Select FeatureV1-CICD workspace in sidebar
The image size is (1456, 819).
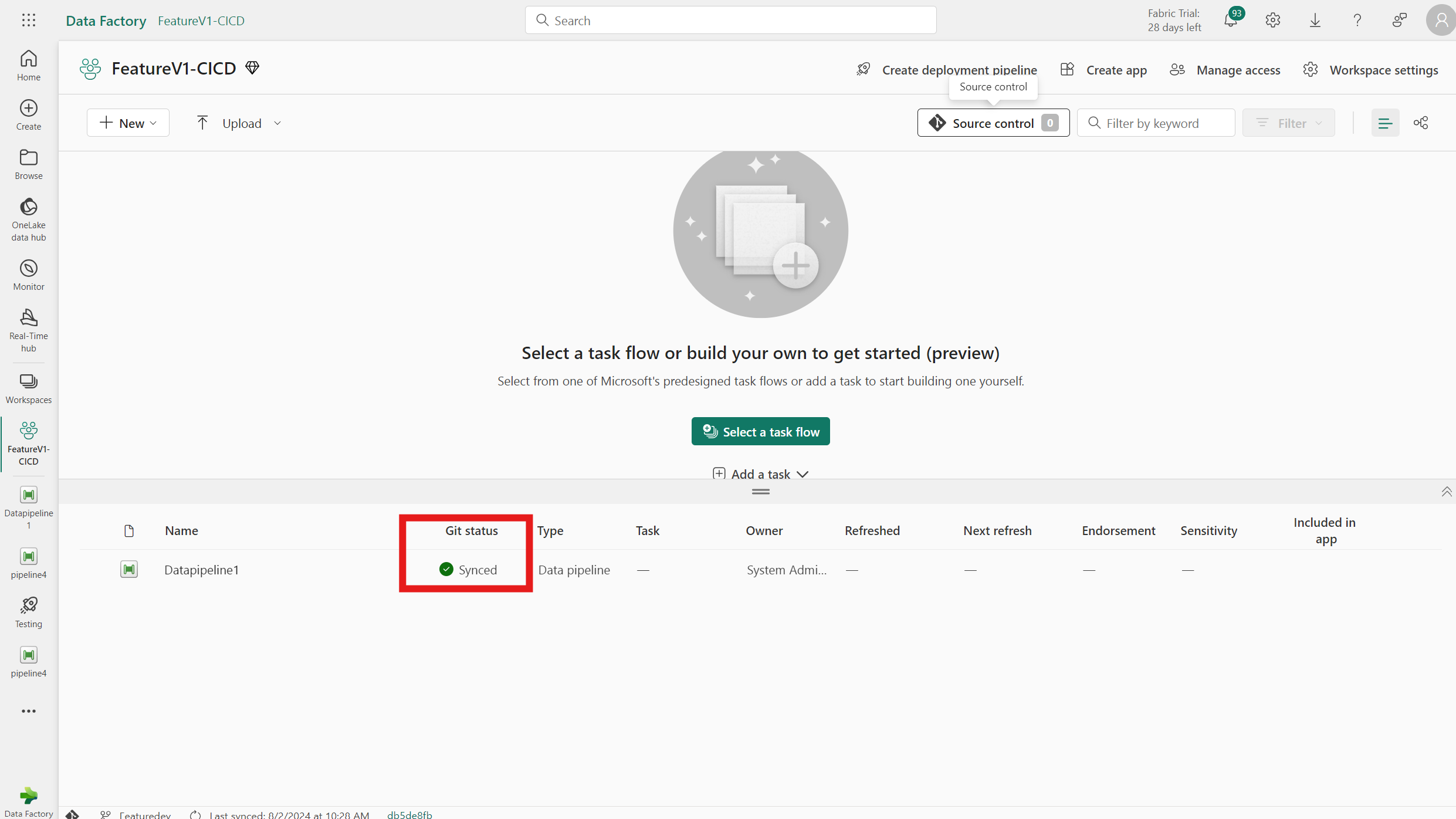(x=29, y=444)
